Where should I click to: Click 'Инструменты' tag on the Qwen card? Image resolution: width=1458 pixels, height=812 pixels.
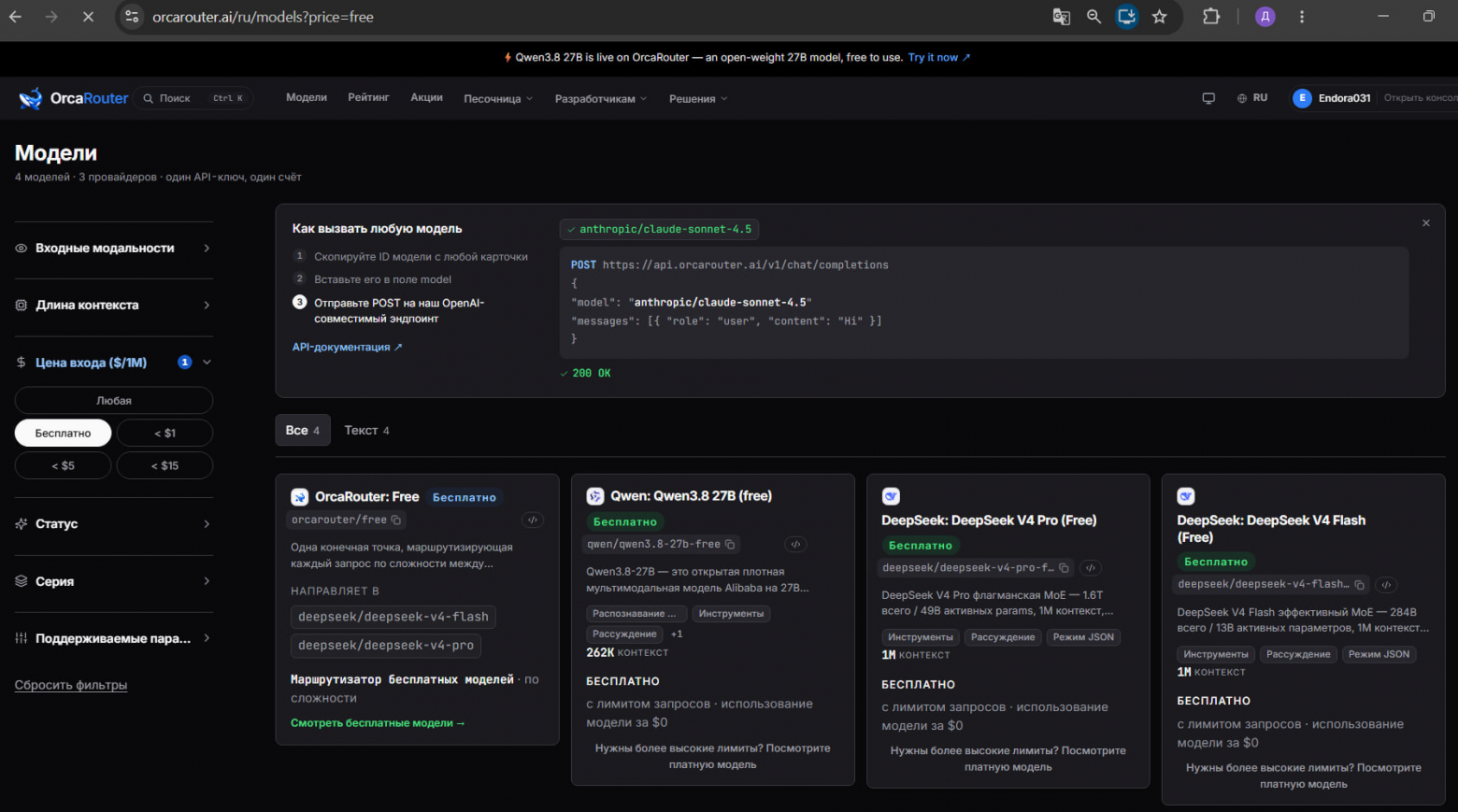coord(731,614)
